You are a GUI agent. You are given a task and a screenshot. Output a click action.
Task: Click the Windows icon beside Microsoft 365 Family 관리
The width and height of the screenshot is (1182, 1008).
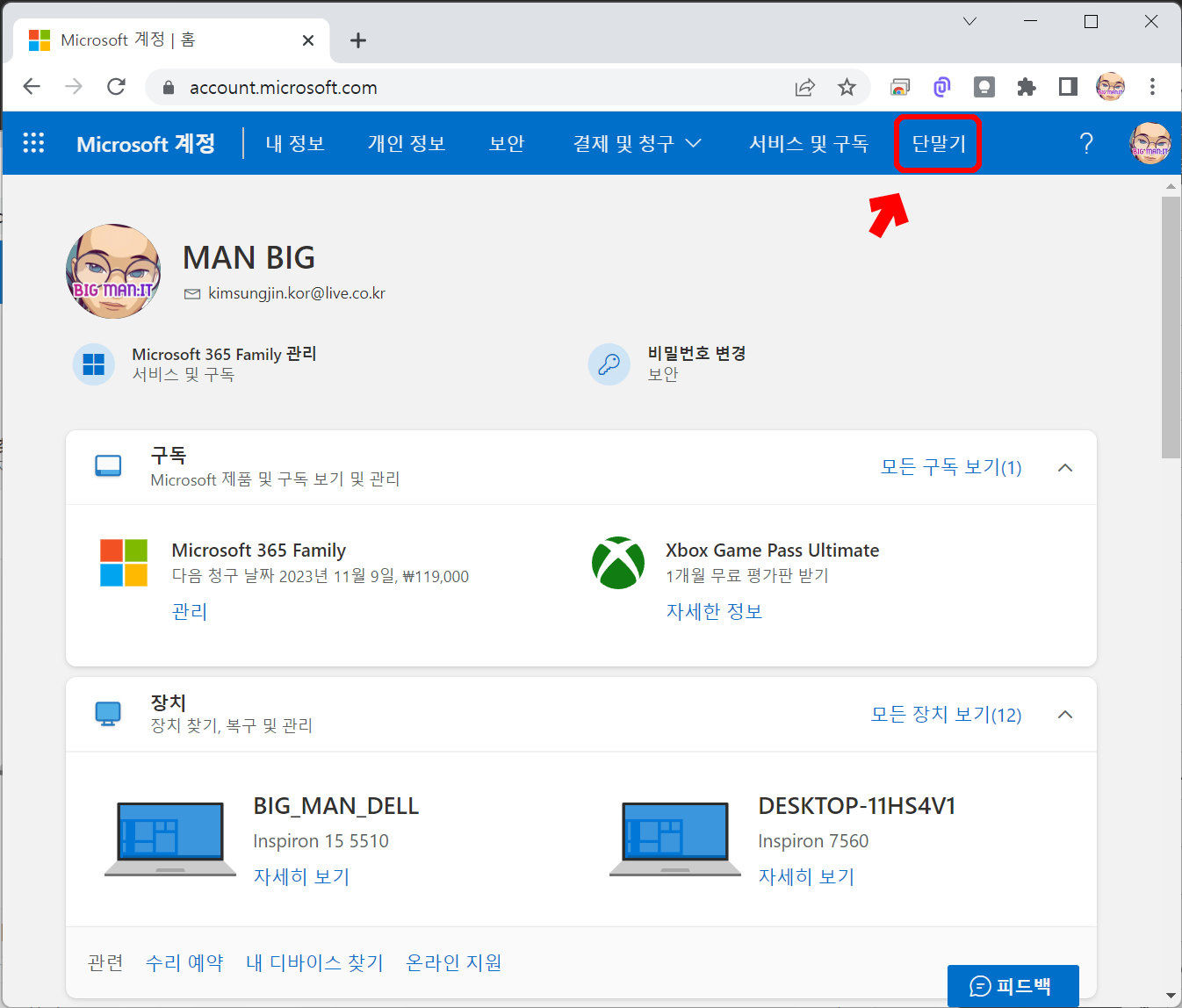93,364
